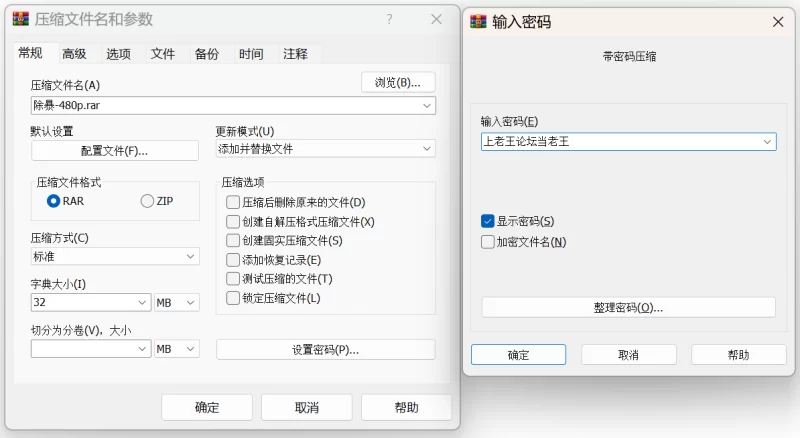The image size is (800, 438).
Task: Uncheck the 显示密码 checkbox
Action: pos(488,221)
